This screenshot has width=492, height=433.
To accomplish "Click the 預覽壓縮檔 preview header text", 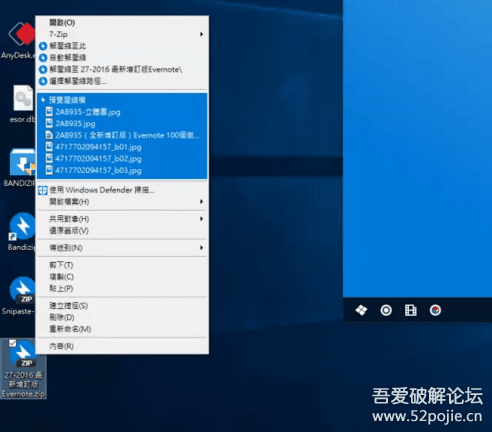I will point(67,100).
